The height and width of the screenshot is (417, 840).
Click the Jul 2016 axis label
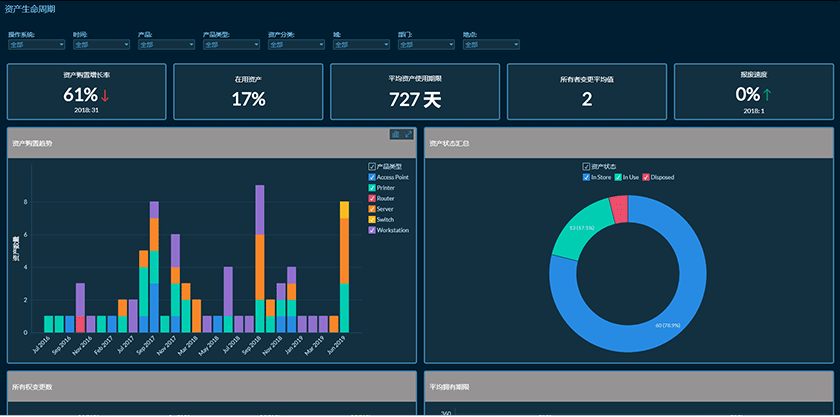click(41, 344)
